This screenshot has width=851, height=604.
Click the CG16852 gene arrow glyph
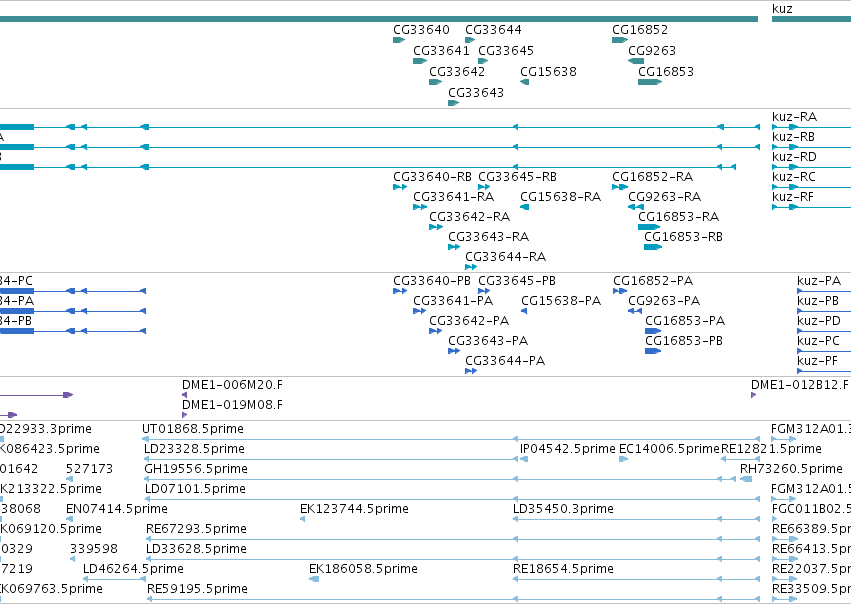pos(620,40)
